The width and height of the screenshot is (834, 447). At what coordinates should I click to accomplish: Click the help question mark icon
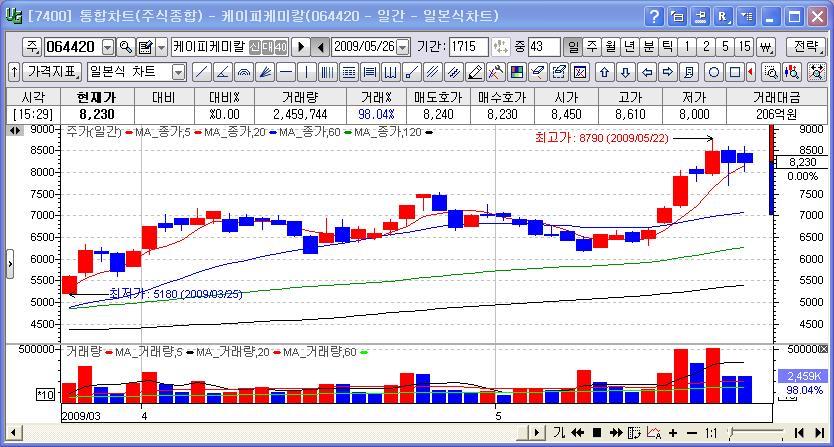[x=654, y=17]
